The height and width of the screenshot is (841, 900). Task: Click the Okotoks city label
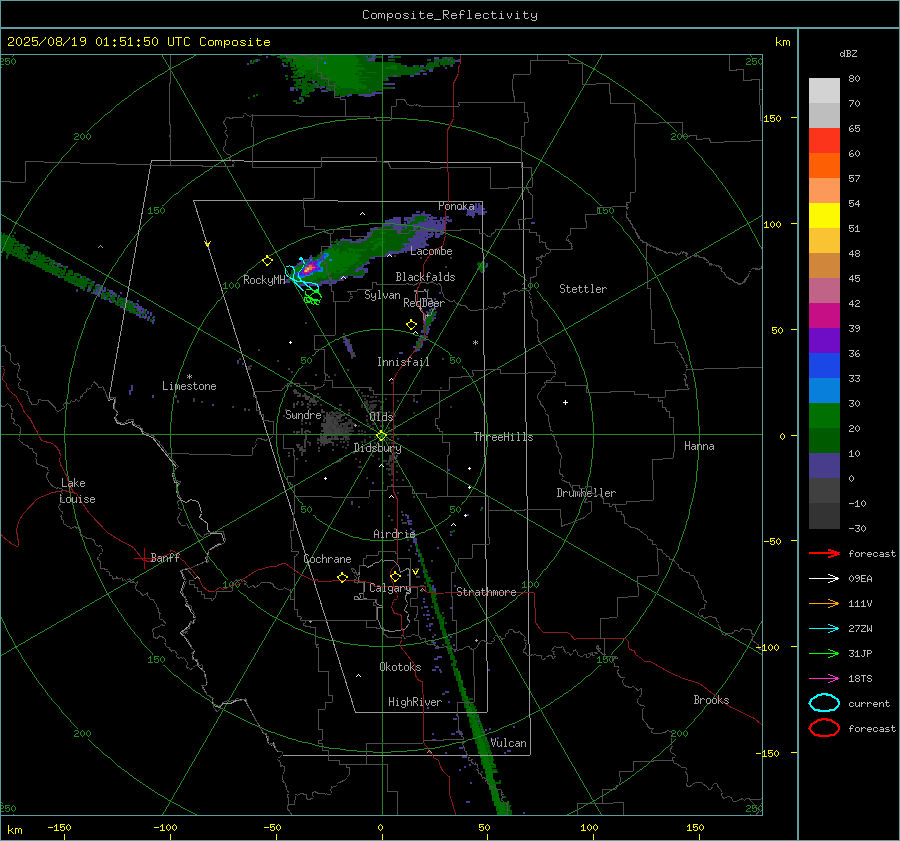click(x=400, y=667)
